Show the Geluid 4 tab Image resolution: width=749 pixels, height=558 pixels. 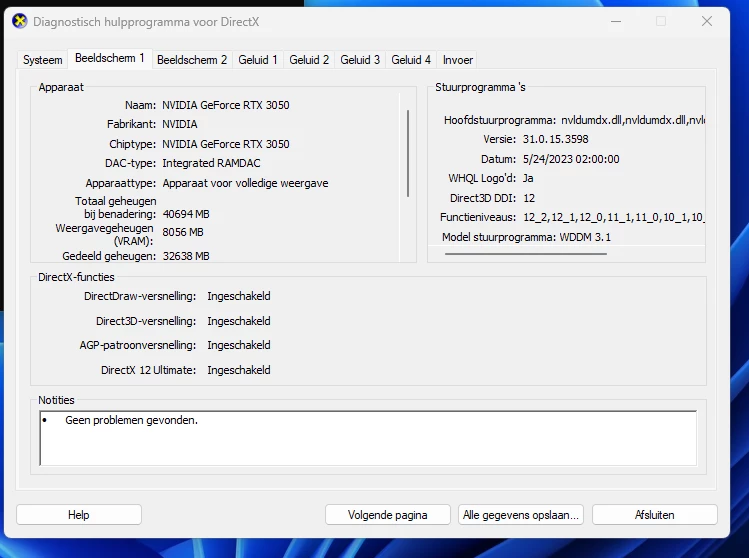pyautogui.click(x=411, y=60)
